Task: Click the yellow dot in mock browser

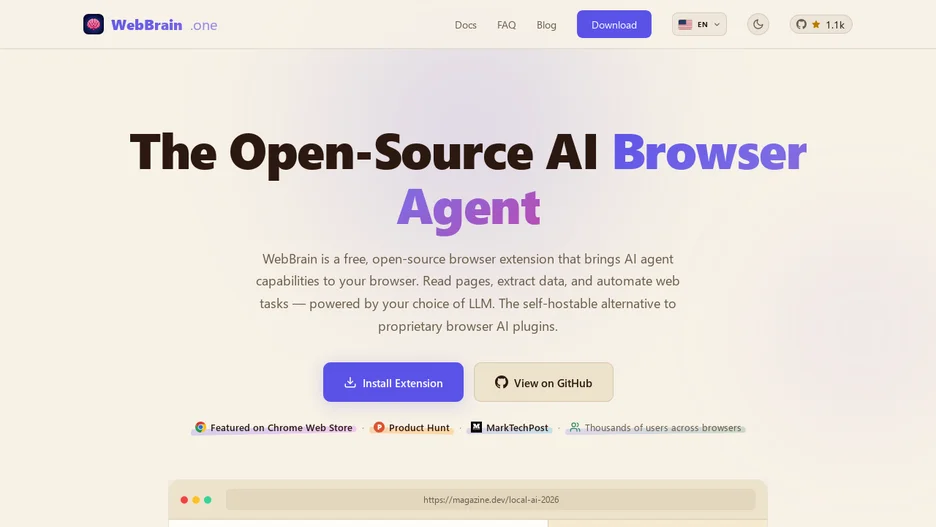Action: click(196, 500)
